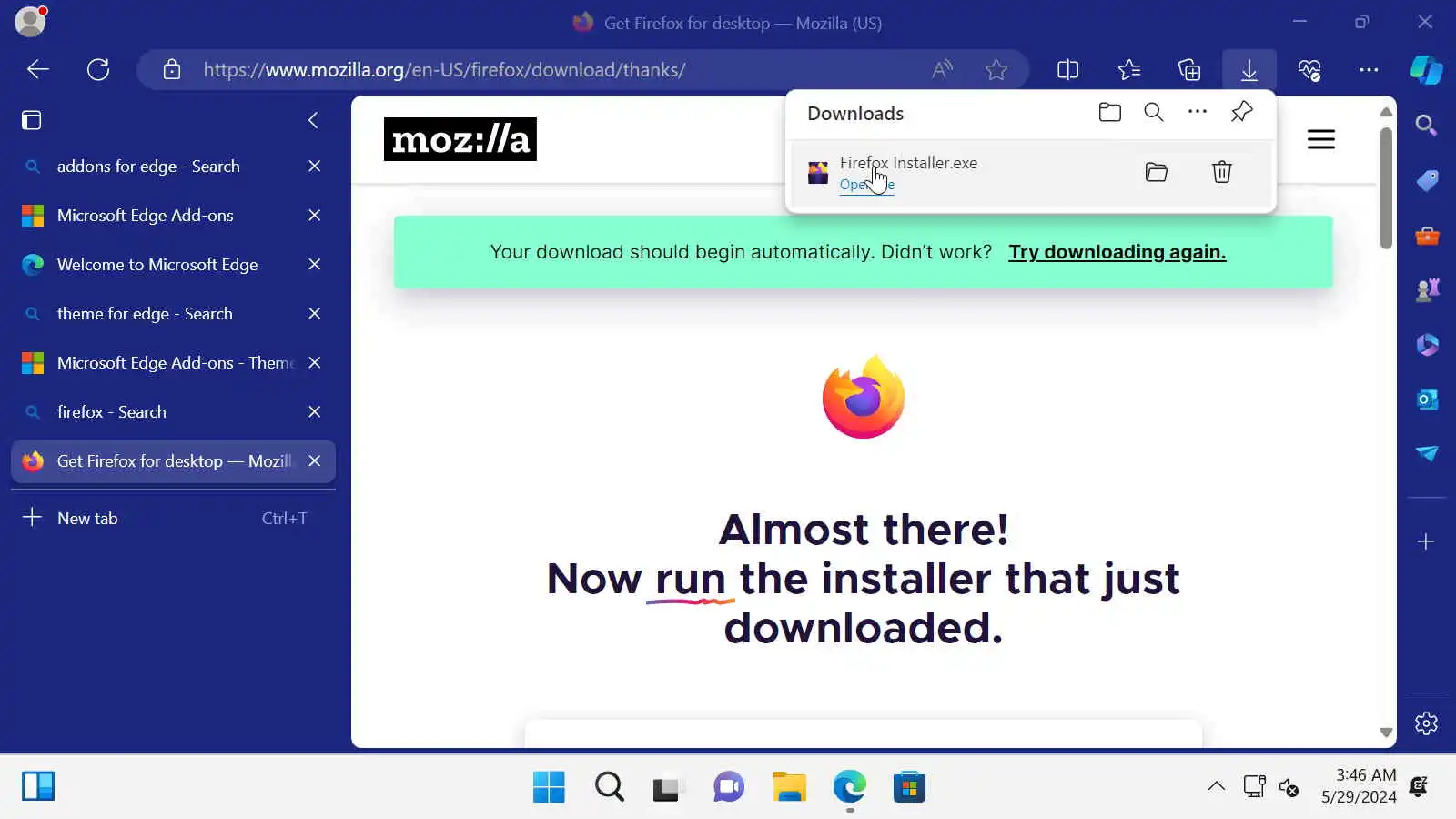
Task: Open the downloads folder from Downloads header
Action: [1110, 112]
